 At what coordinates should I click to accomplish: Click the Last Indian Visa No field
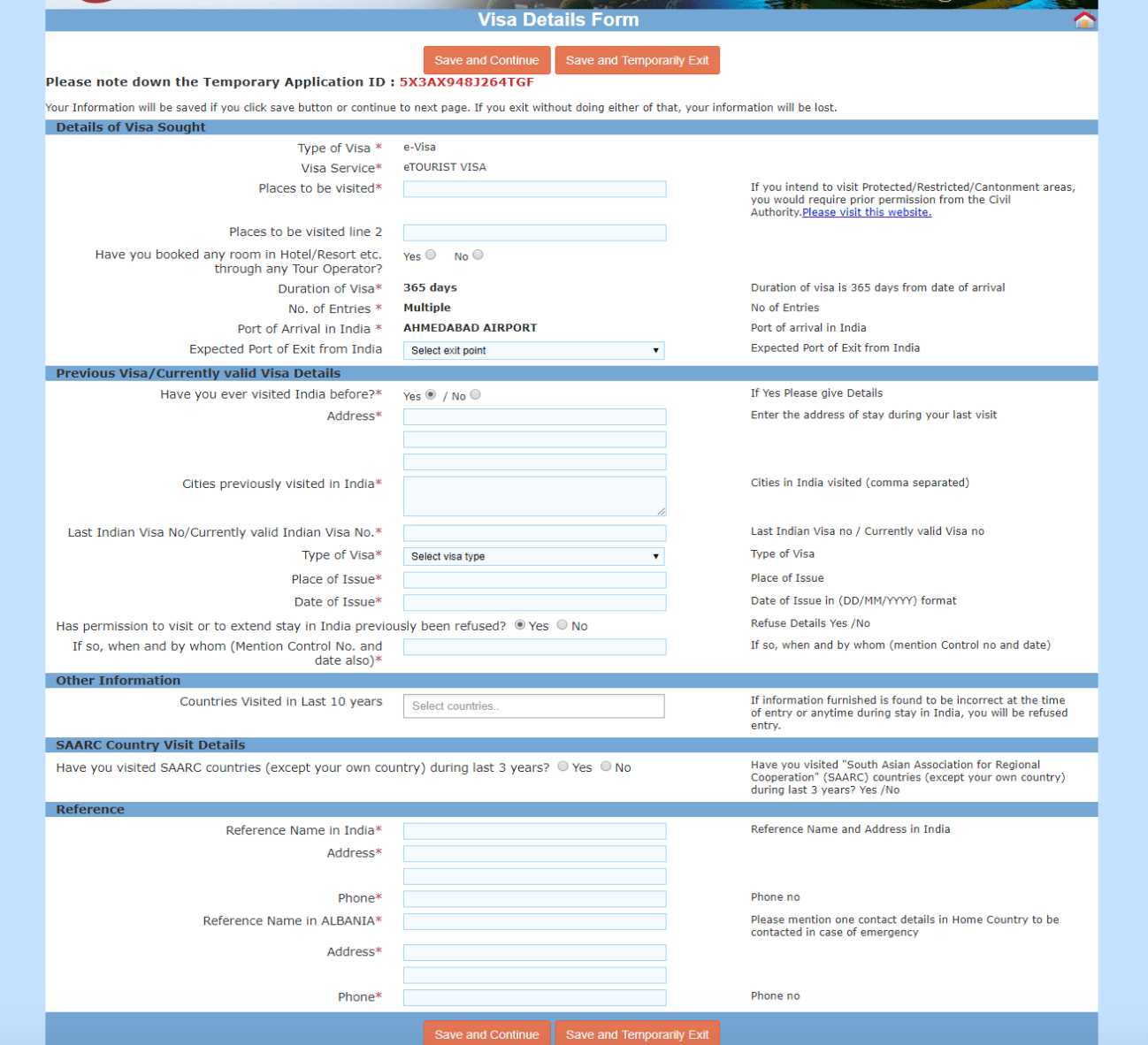[x=533, y=532]
